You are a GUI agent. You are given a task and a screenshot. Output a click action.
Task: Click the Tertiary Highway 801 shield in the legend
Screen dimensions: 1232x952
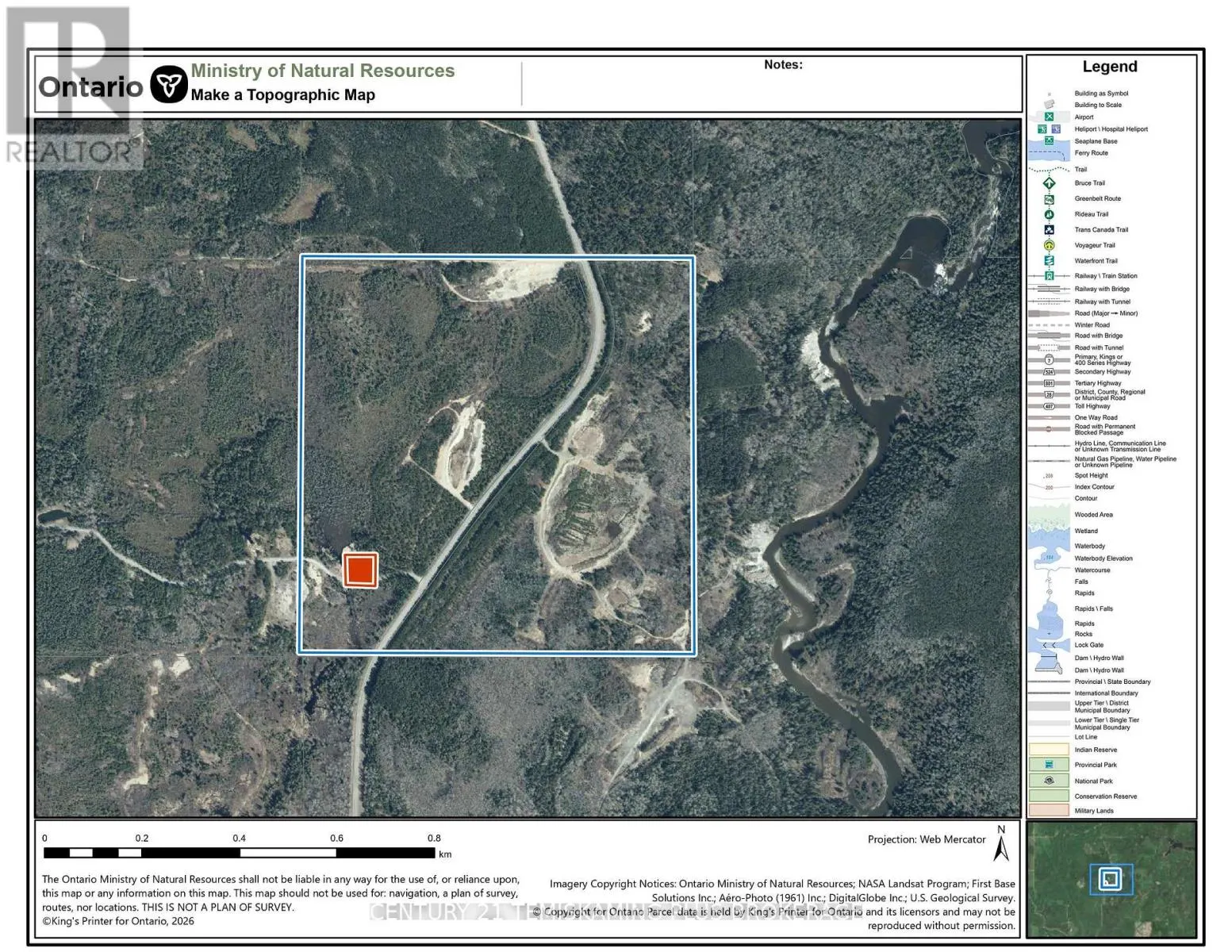tap(1049, 383)
